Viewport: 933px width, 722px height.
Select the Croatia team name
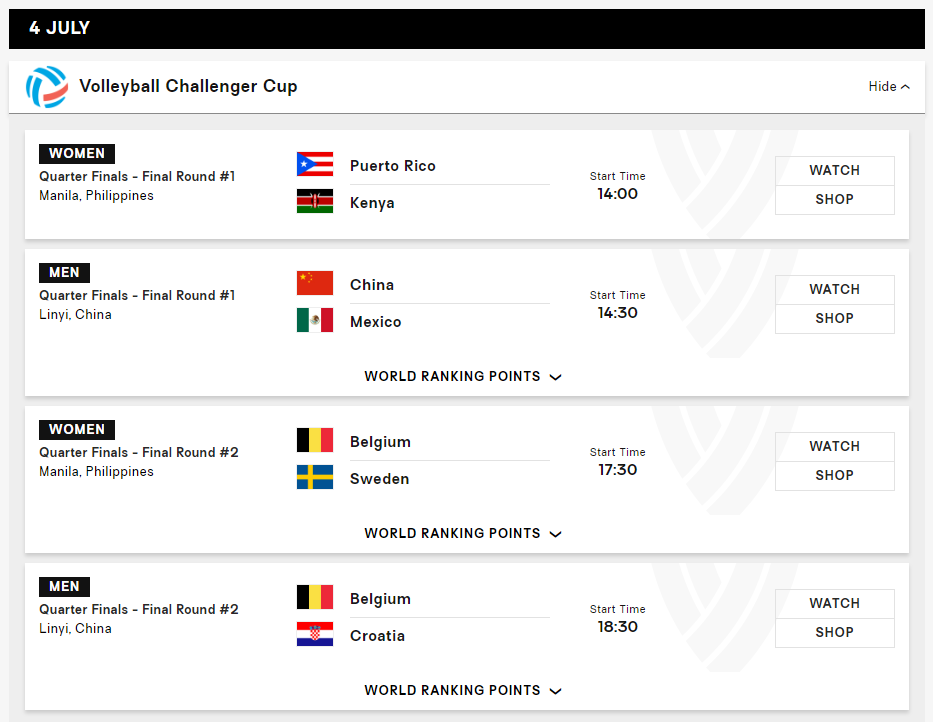pyautogui.click(x=377, y=636)
